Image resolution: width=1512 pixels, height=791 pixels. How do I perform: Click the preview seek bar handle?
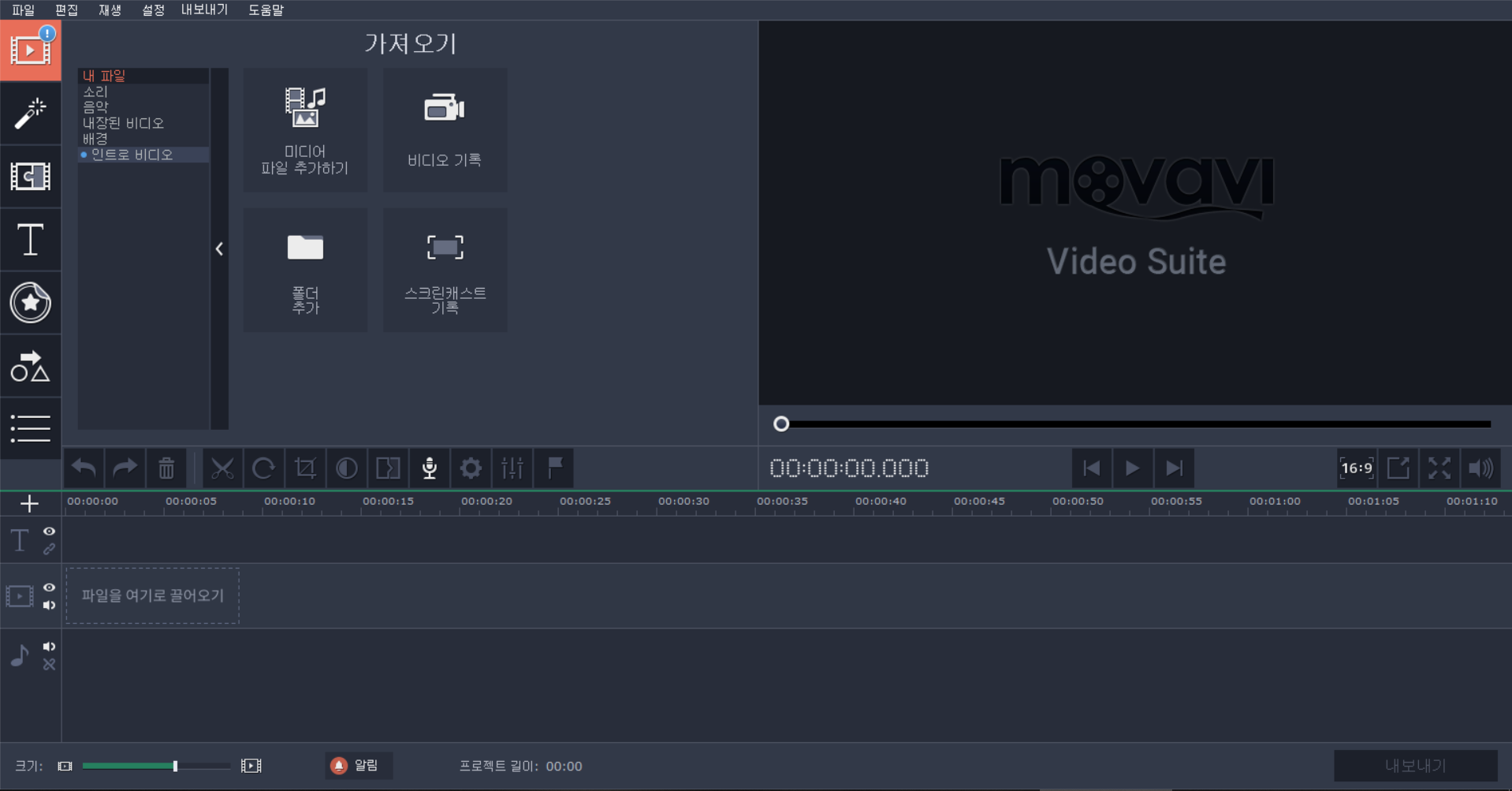(x=781, y=424)
